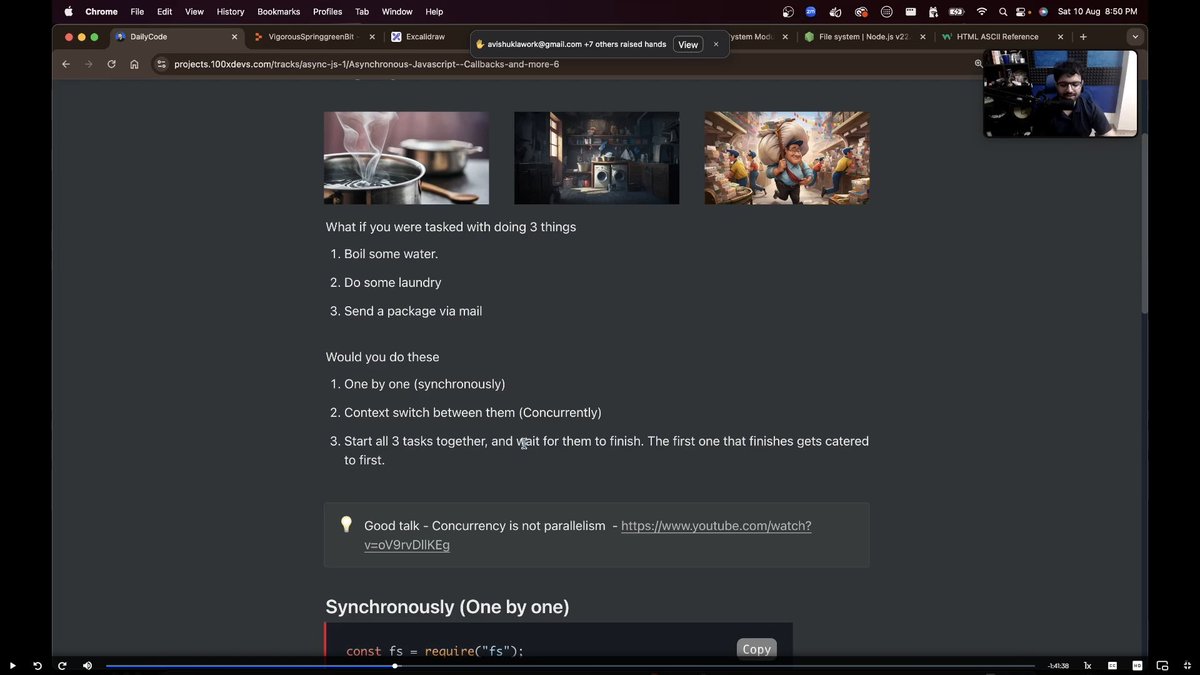Seek on the video progress bar
The height and width of the screenshot is (675, 1200).
(570, 666)
